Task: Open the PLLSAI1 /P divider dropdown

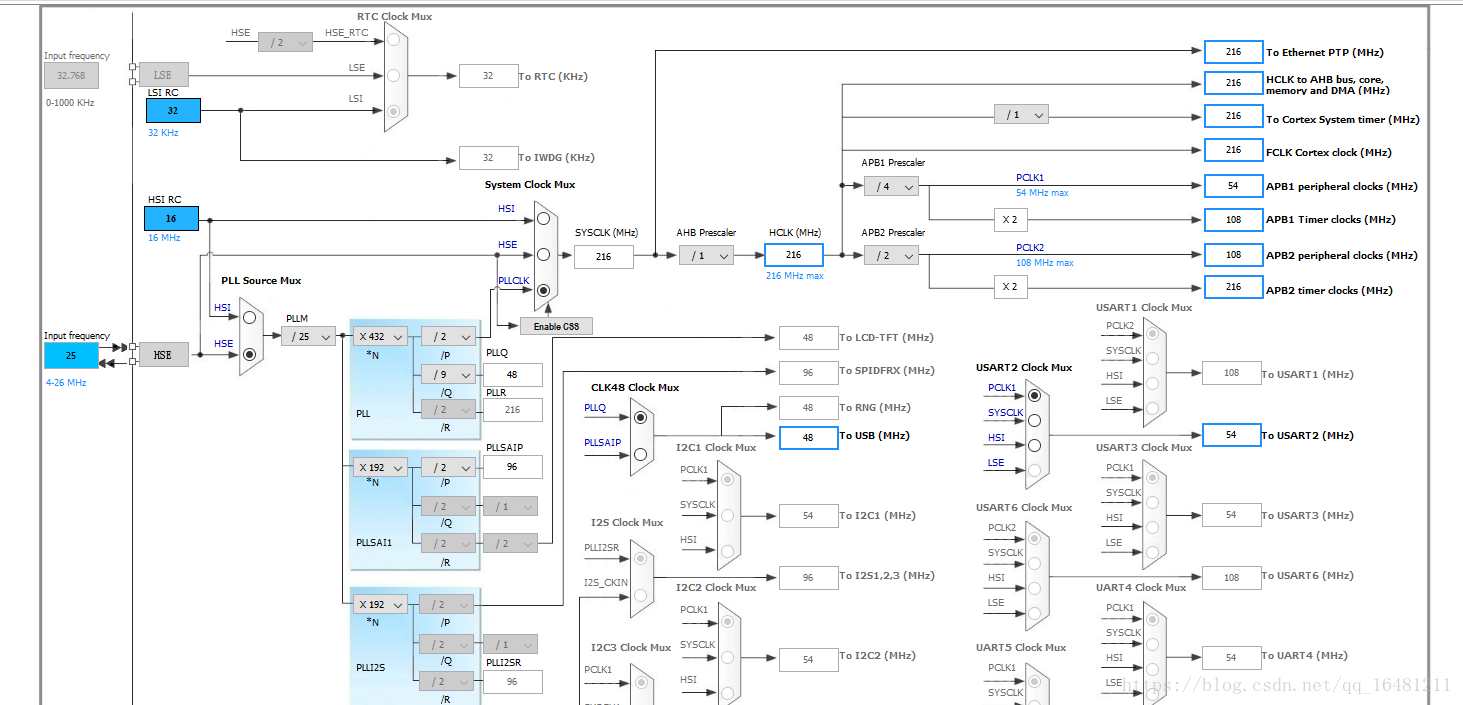Action: click(x=448, y=467)
